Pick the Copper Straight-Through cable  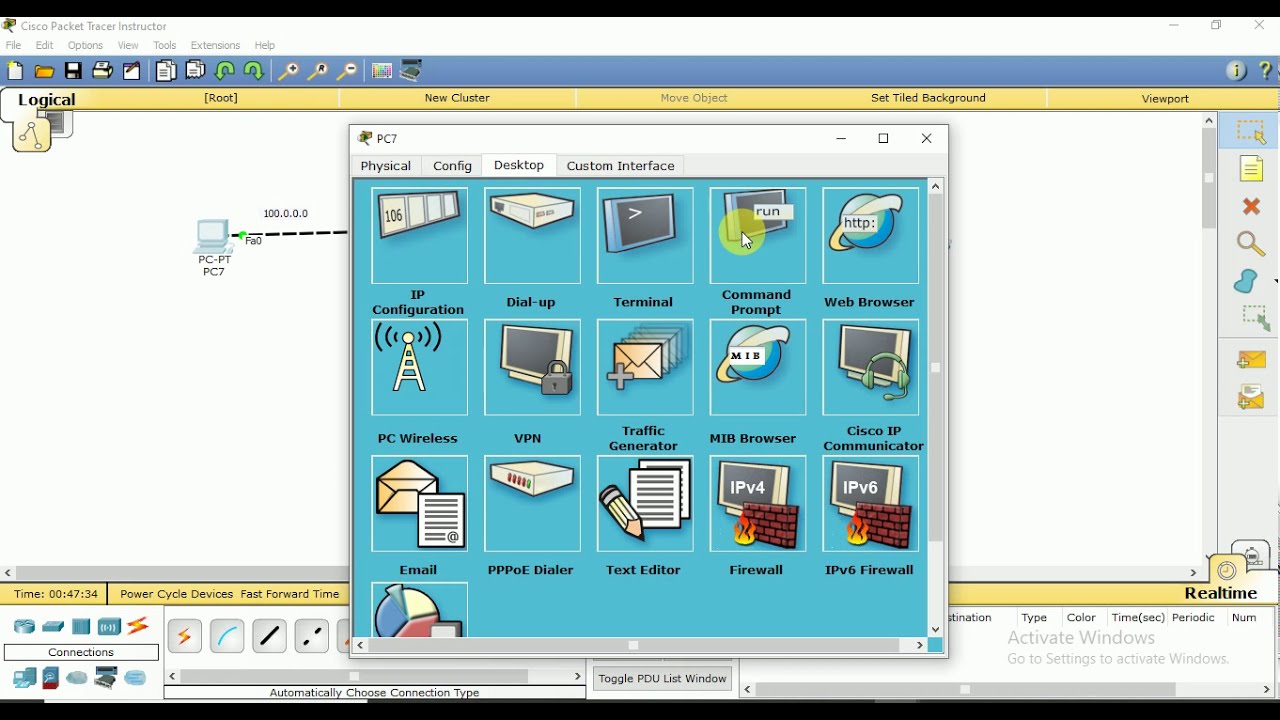click(x=270, y=637)
